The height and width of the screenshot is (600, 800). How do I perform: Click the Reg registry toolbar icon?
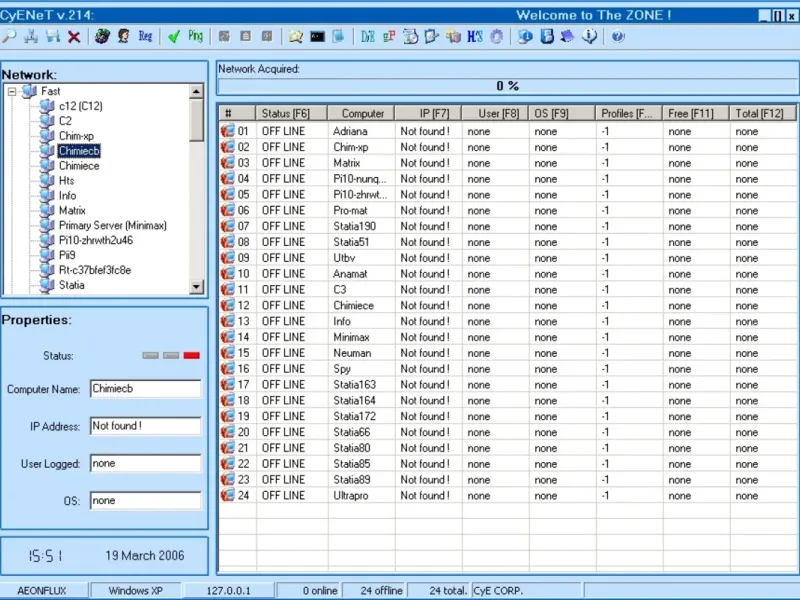tap(146, 37)
